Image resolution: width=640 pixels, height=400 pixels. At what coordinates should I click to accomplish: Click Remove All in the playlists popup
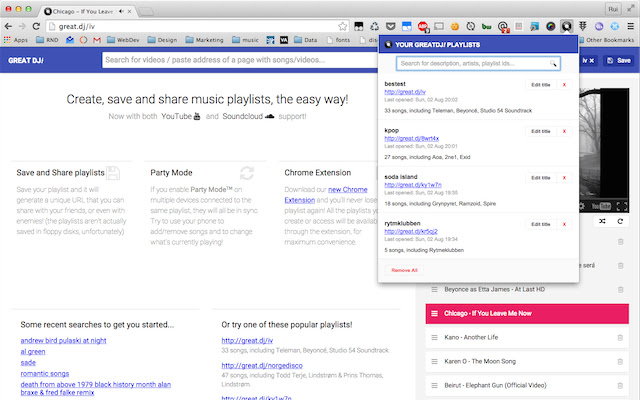click(404, 270)
